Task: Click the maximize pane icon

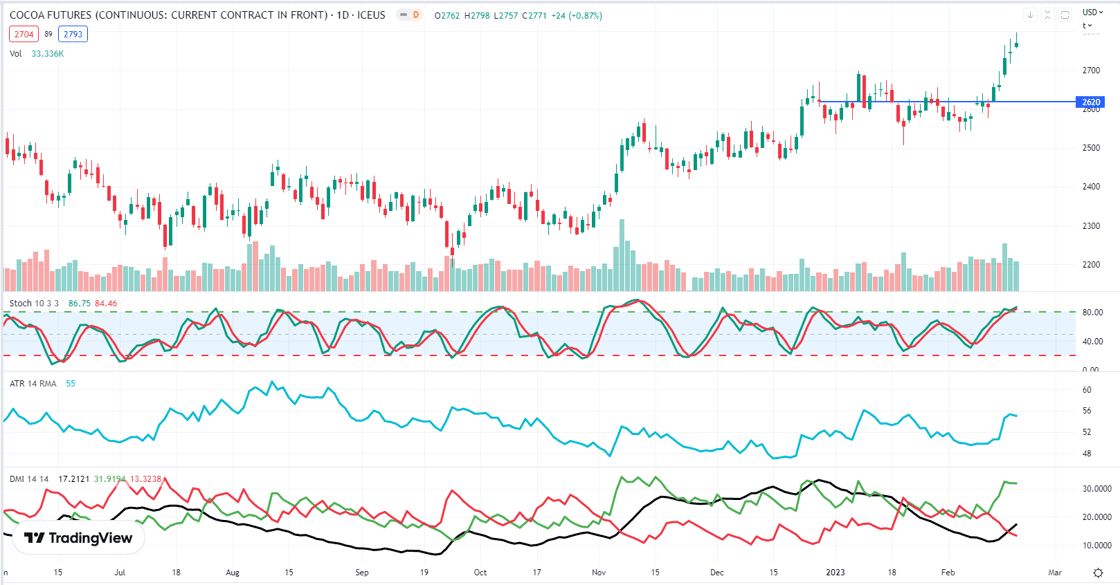Action: (1065, 15)
